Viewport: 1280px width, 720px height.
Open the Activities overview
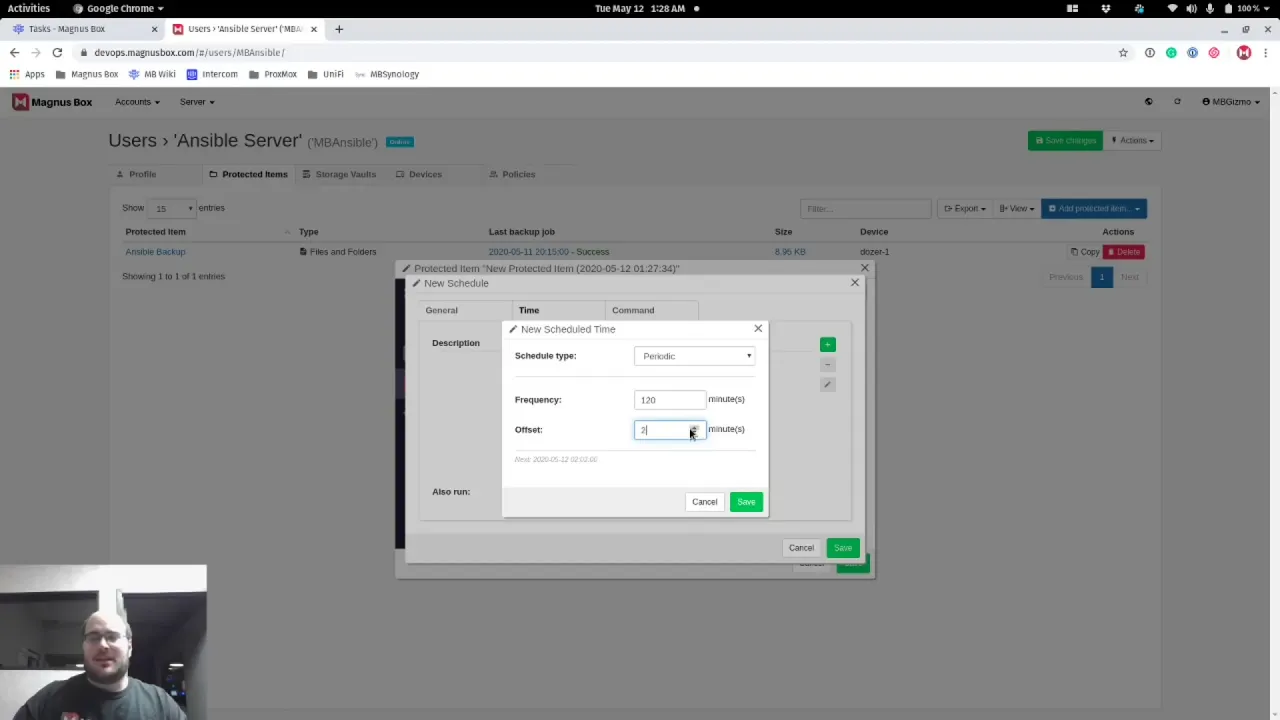[28, 8]
